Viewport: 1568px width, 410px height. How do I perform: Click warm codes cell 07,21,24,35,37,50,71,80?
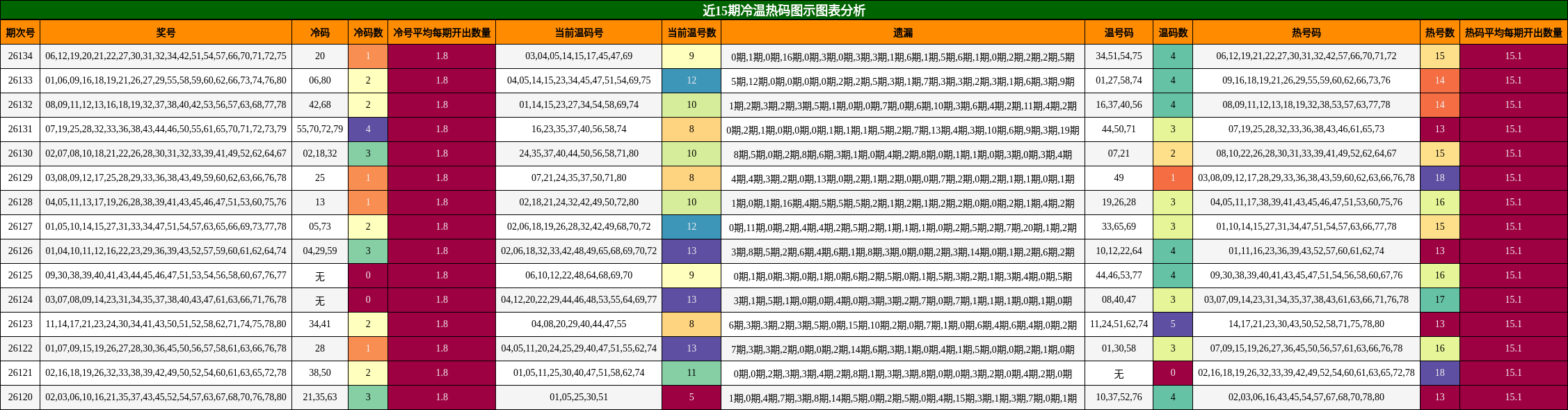coord(579,178)
